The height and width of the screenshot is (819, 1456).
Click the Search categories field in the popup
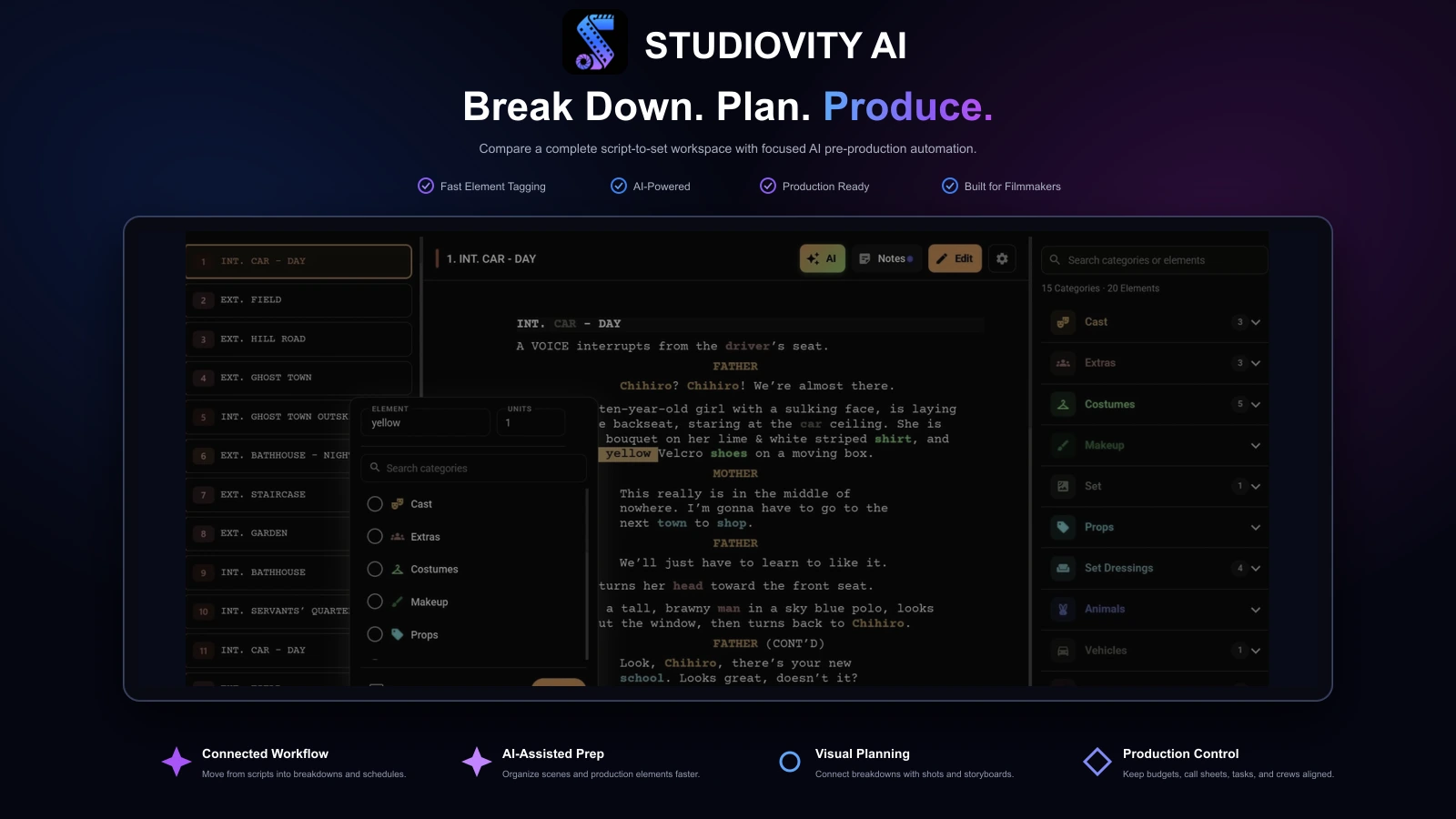pyautogui.click(x=474, y=468)
